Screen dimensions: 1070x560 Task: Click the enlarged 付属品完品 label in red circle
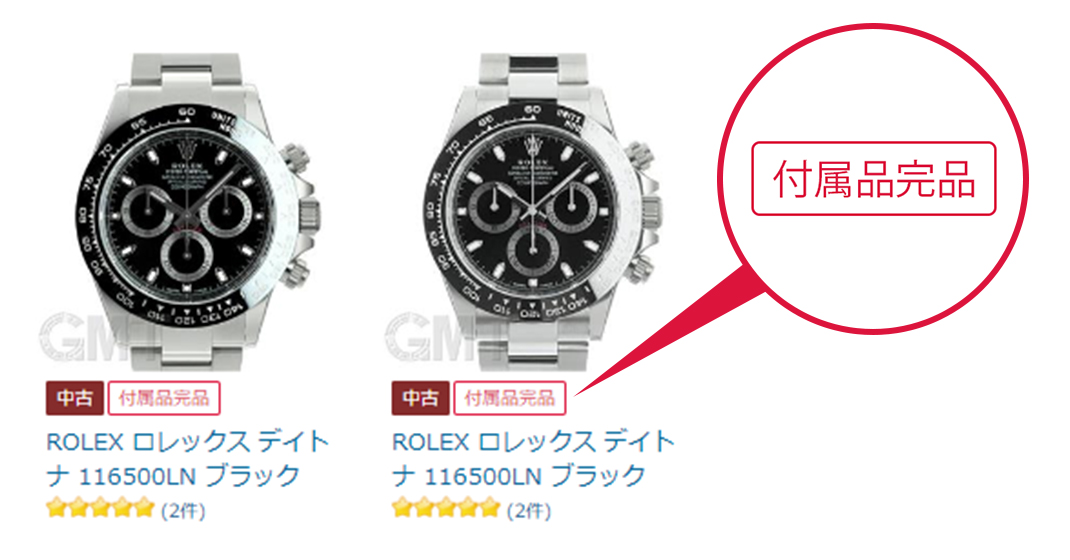(873, 179)
